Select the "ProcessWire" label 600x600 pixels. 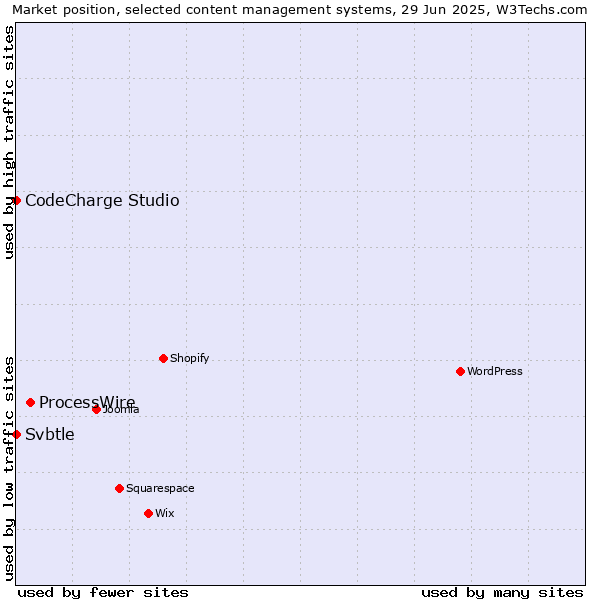[87, 403]
